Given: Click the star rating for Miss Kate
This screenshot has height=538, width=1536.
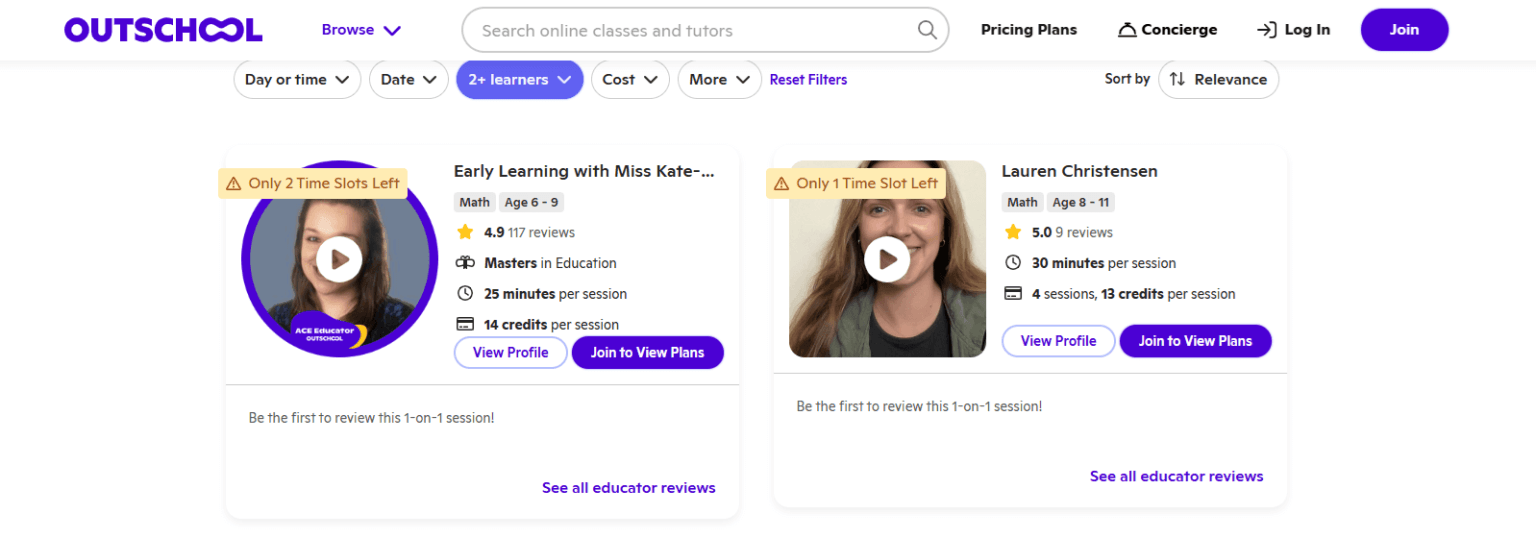Looking at the screenshot, I should click(x=465, y=232).
